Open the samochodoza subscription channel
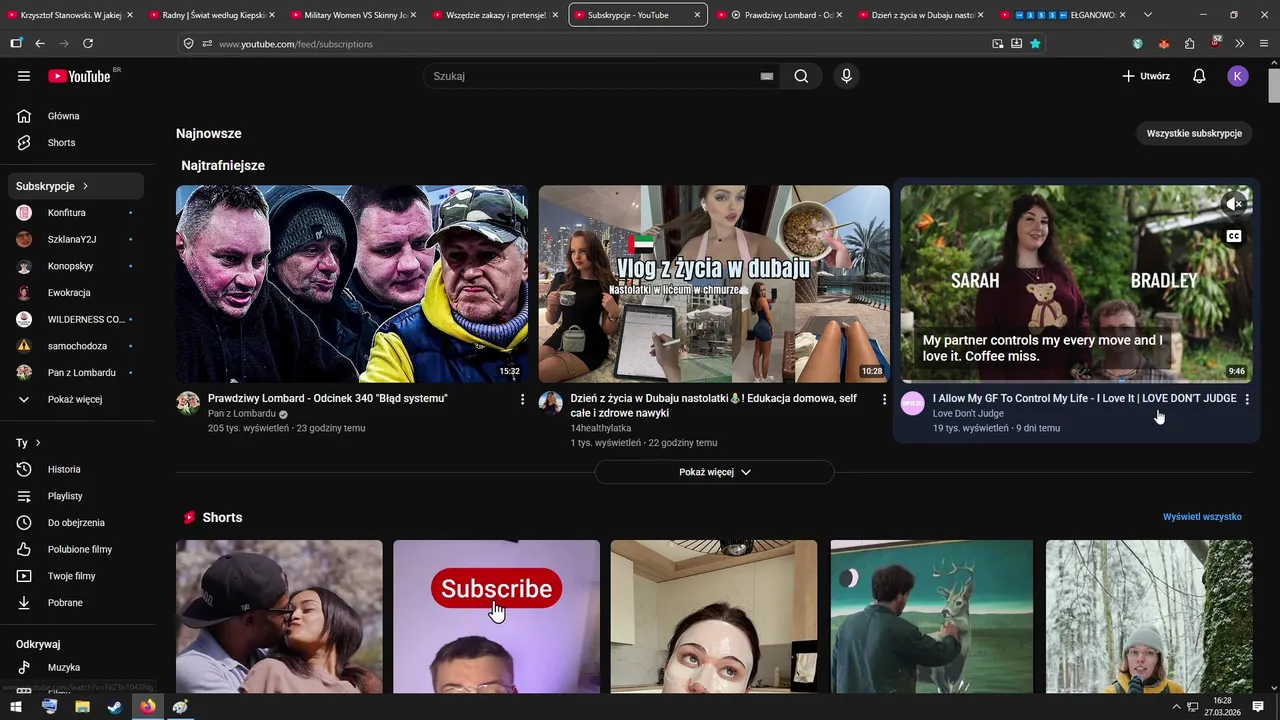 pyautogui.click(x=78, y=346)
